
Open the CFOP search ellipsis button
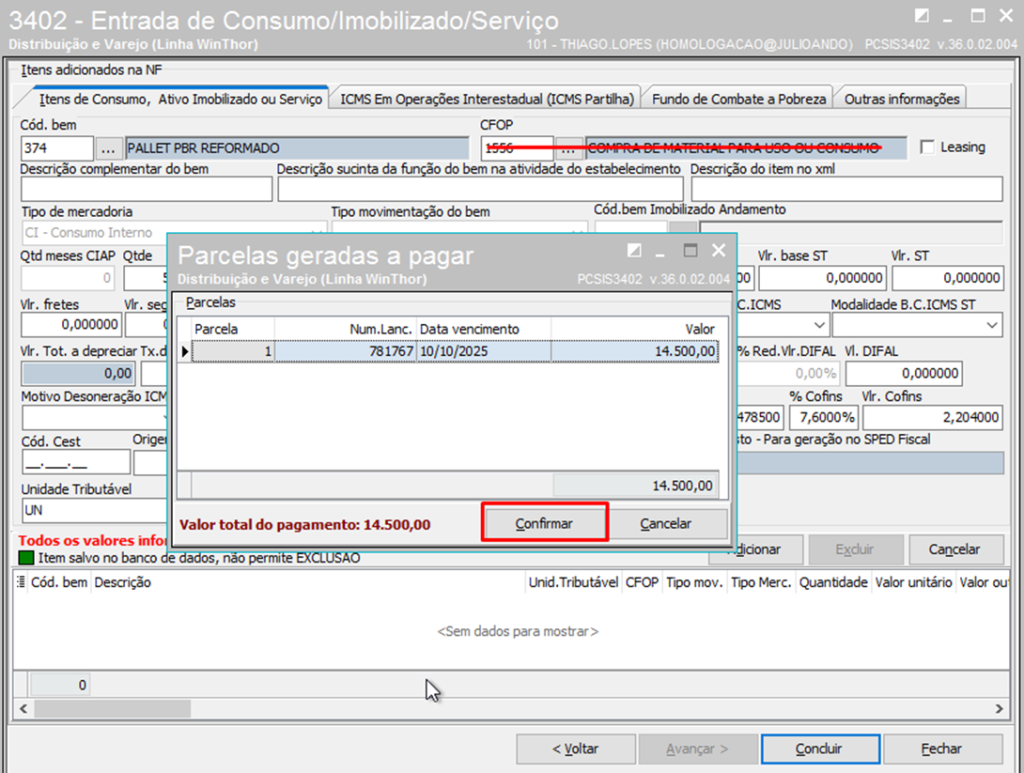569,149
